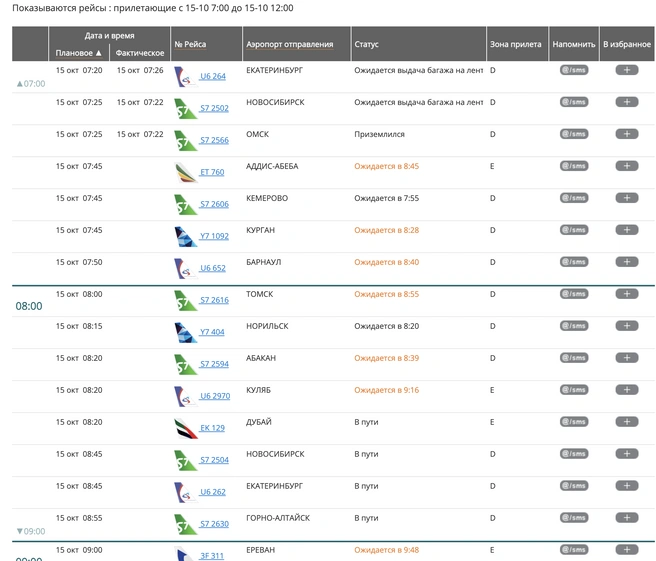
Task: Set SMS reminder for flight ET 760
Action: click(x=574, y=166)
